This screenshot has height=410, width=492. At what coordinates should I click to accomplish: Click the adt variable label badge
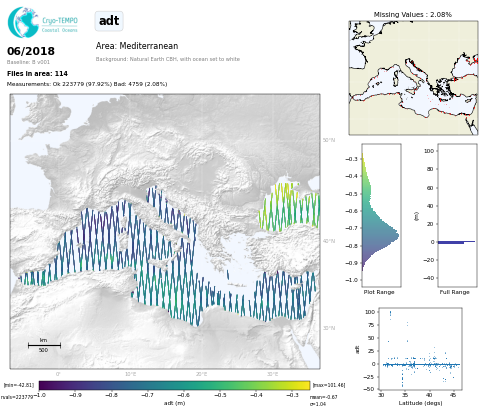[109, 21]
